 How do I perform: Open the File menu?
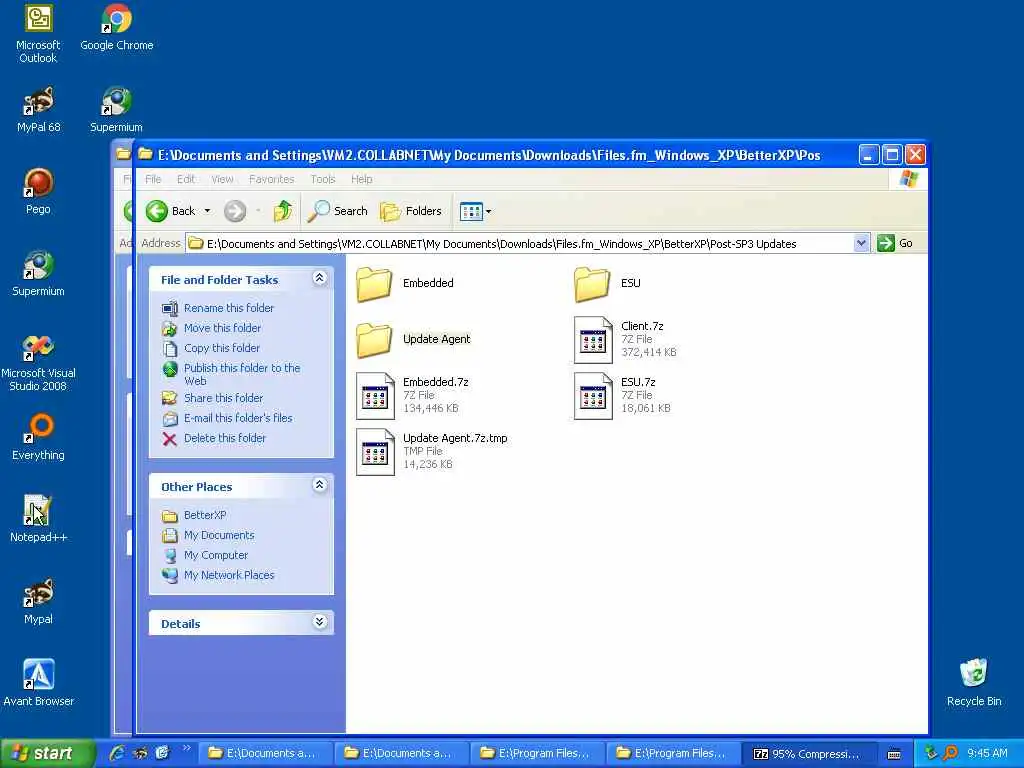pyautogui.click(x=153, y=179)
